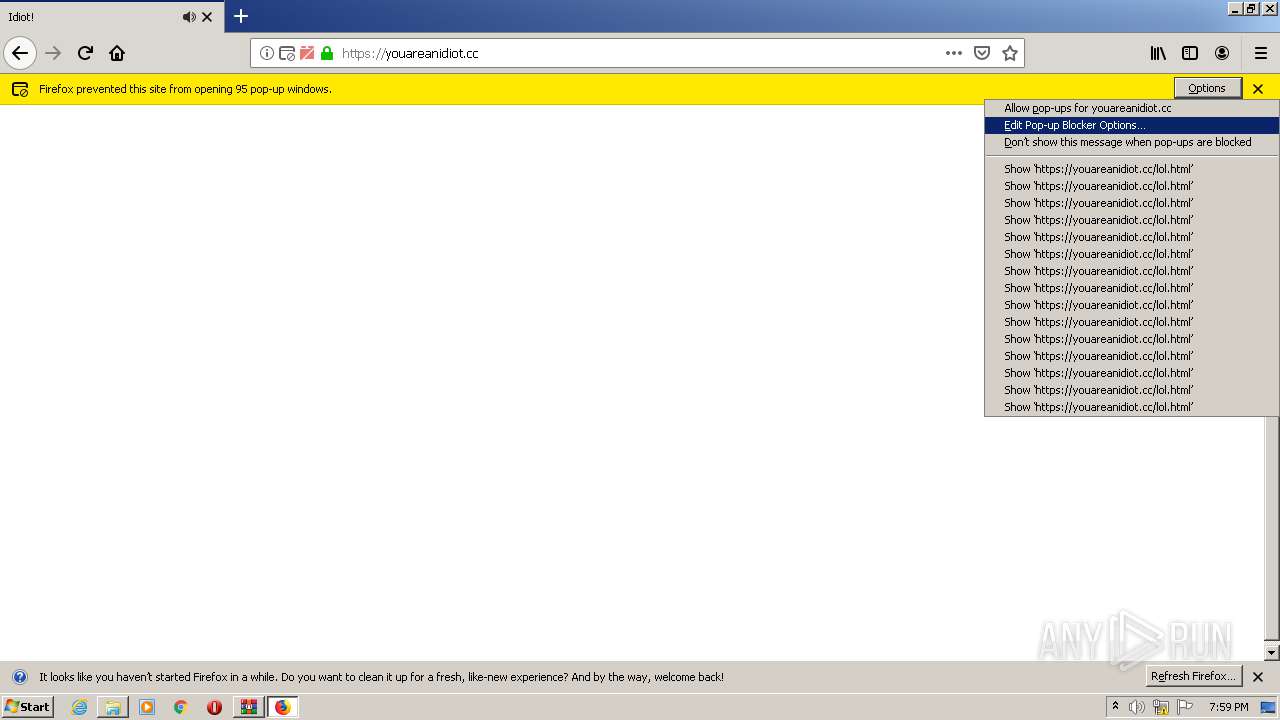This screenshot has height=720, width=1280.
Task: Open the page actions three-dot menu
Action: [954, 53]
